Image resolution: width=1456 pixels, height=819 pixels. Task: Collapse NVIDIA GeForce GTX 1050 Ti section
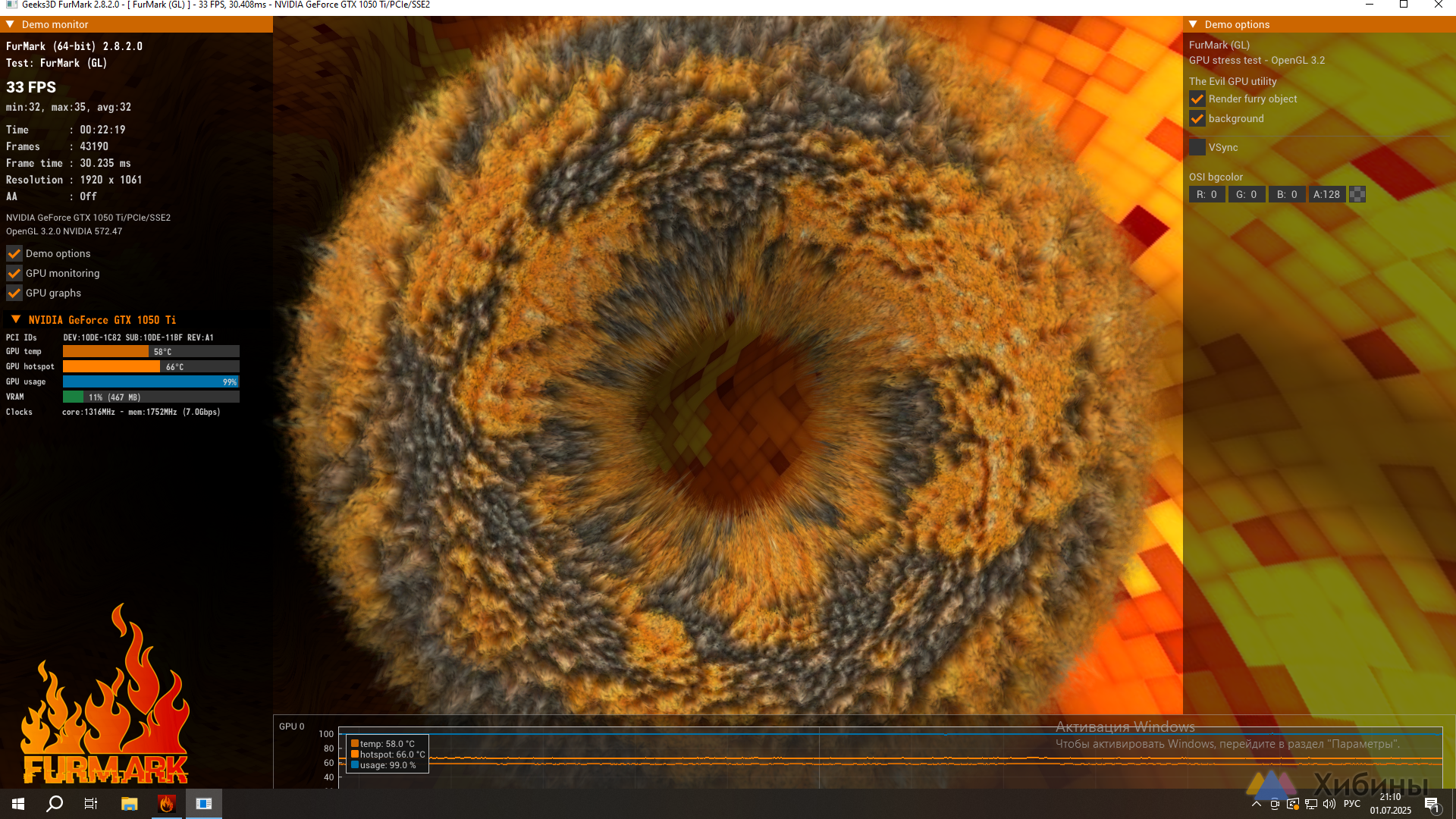[x=16, y=320]
